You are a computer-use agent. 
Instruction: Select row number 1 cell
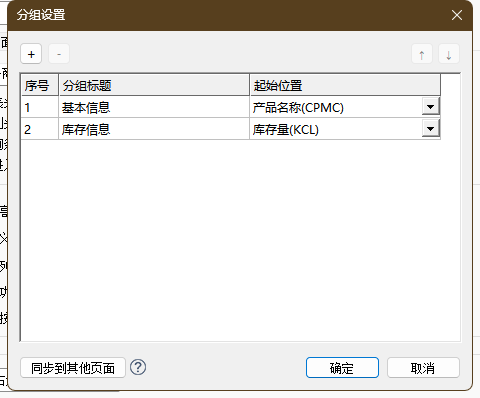(x=40, y=107)
